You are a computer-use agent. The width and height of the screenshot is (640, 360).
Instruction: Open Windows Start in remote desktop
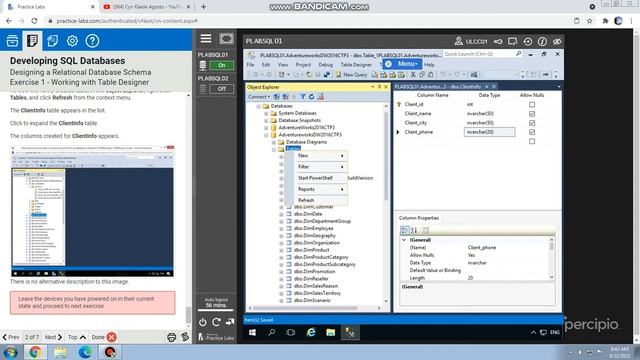(x=252, y=333)
